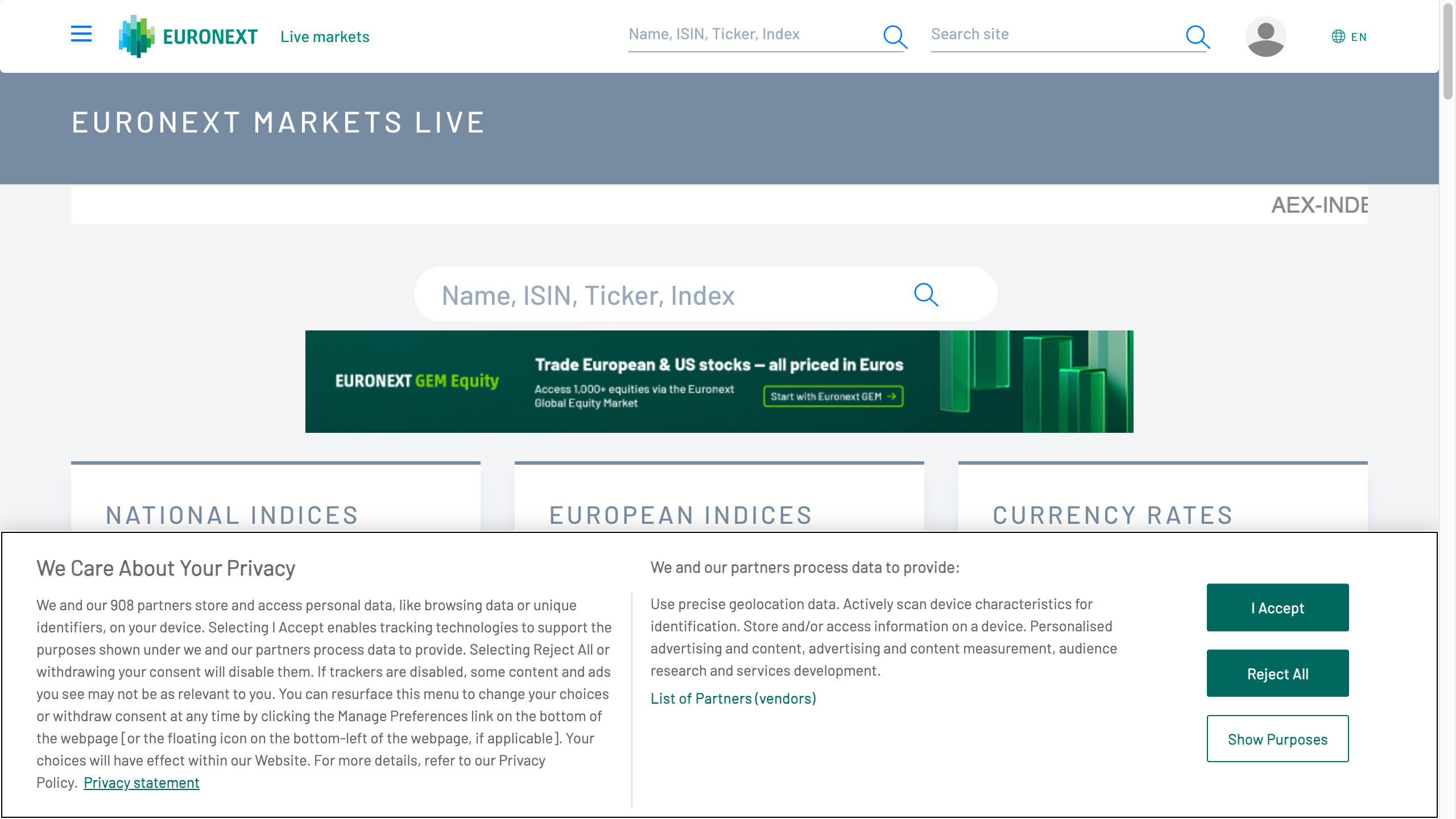Screen dimensions: 1456x819
Task: Open the Privacy statement link
Action: pos(141,783)
